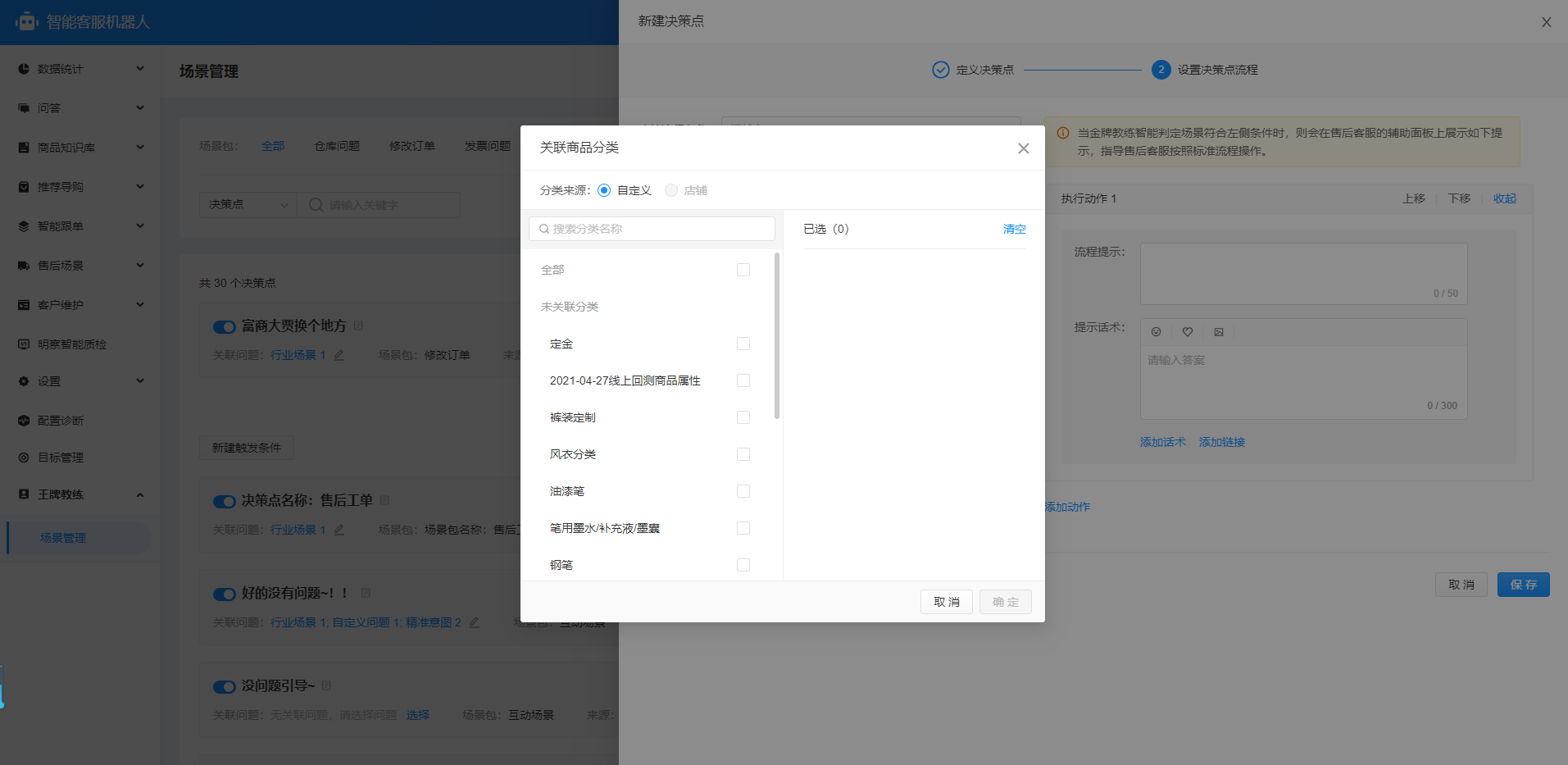Click the image icon in 提示话术 toolbar
Viewport: 1568px width, 765px height.
(1219, 332)
